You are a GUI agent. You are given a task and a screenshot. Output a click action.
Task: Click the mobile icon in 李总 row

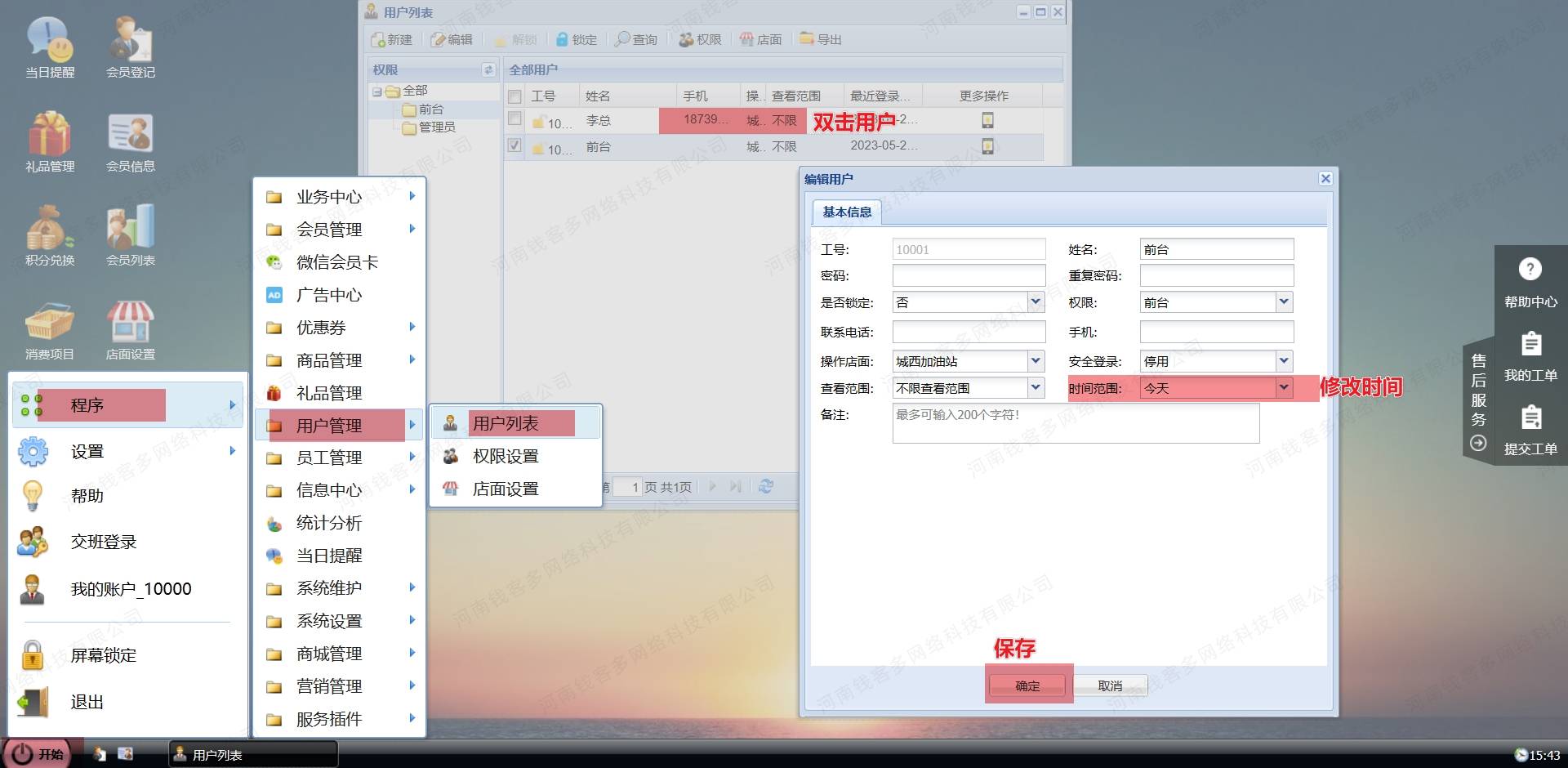pyautogui.click(x=987, y=120)
